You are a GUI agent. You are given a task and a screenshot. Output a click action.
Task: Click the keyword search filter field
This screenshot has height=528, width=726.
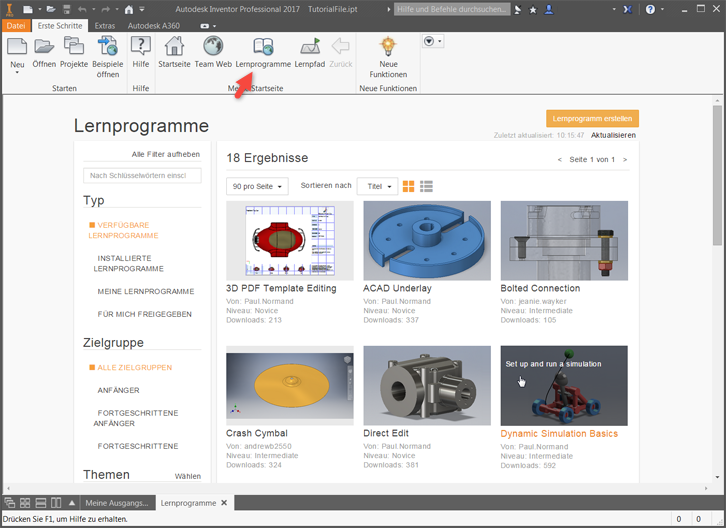pos(142,176)
